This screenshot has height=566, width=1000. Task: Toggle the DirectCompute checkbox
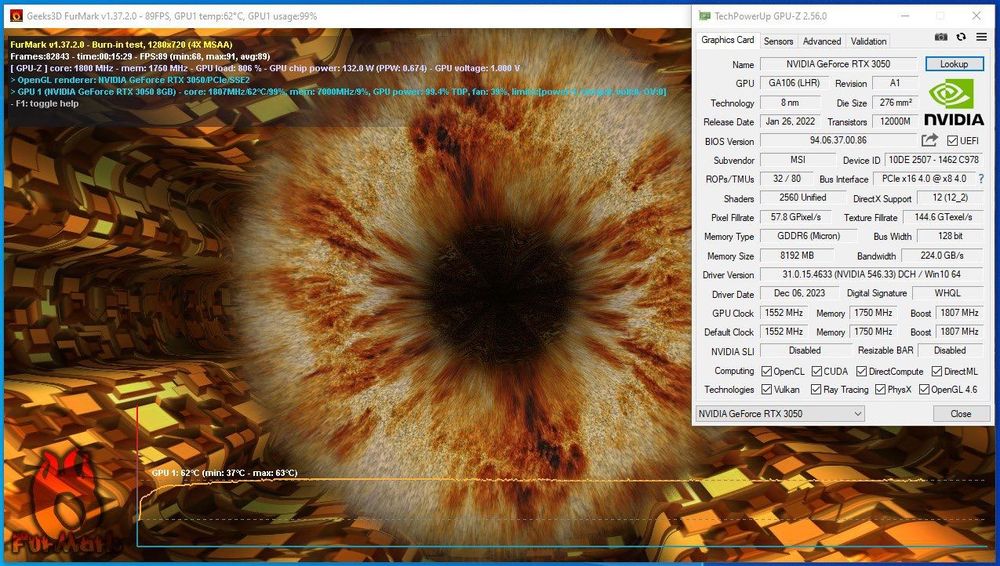point(861,371)
